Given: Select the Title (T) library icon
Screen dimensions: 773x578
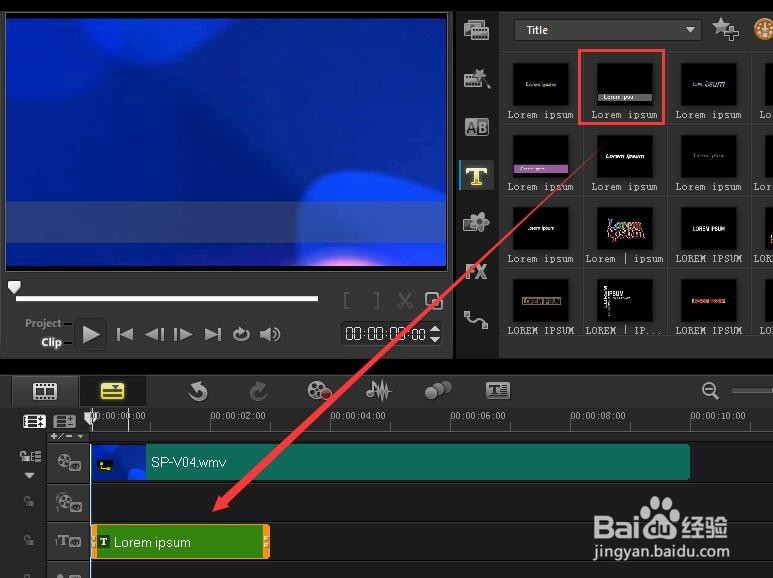Looking at the screenshot, I should [x=476, y=176].
